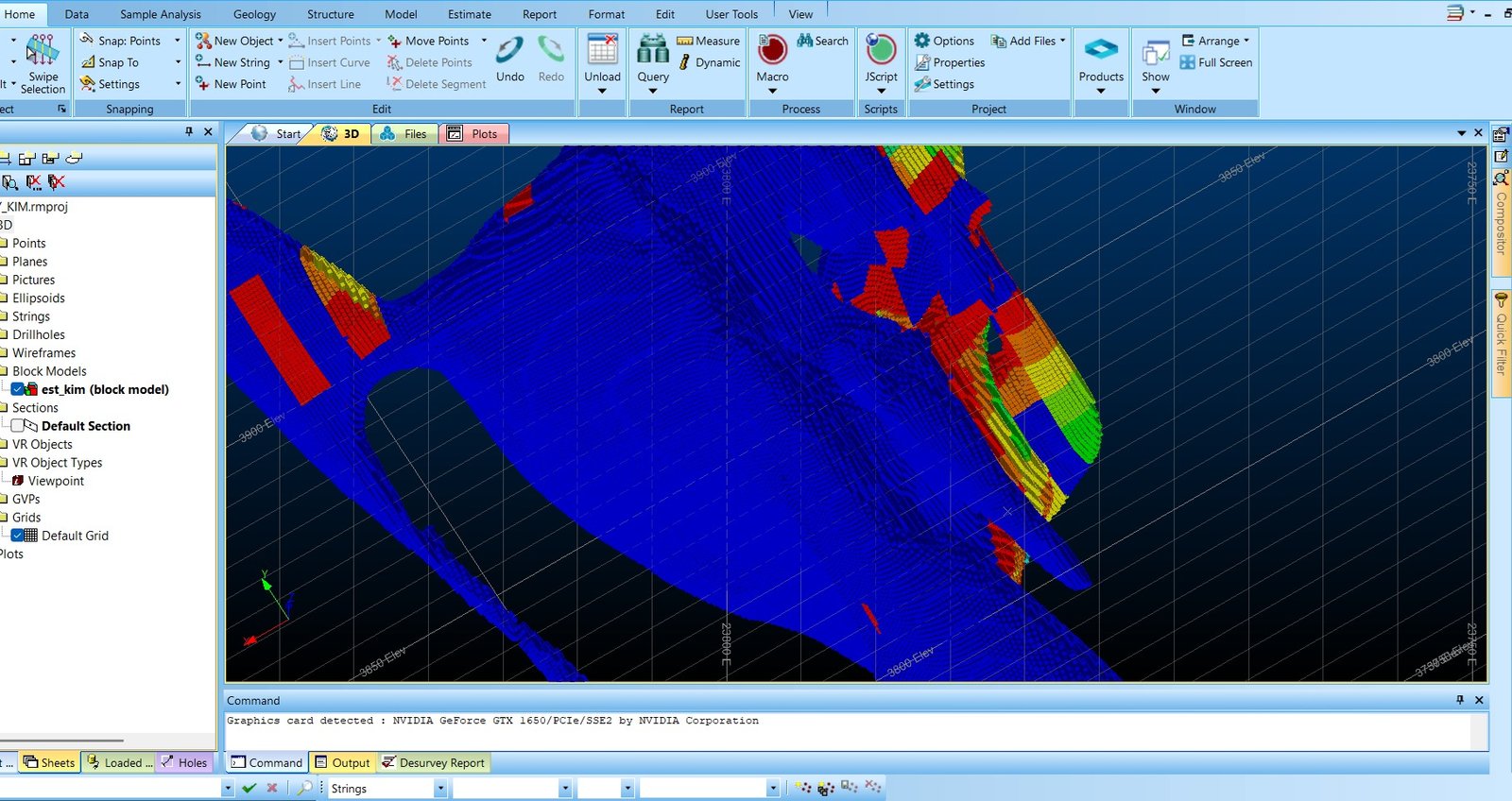The width and height of the screenshot is (1512, 801).
Task: Select Drillholes in project tree
Action: pos(39,334)
